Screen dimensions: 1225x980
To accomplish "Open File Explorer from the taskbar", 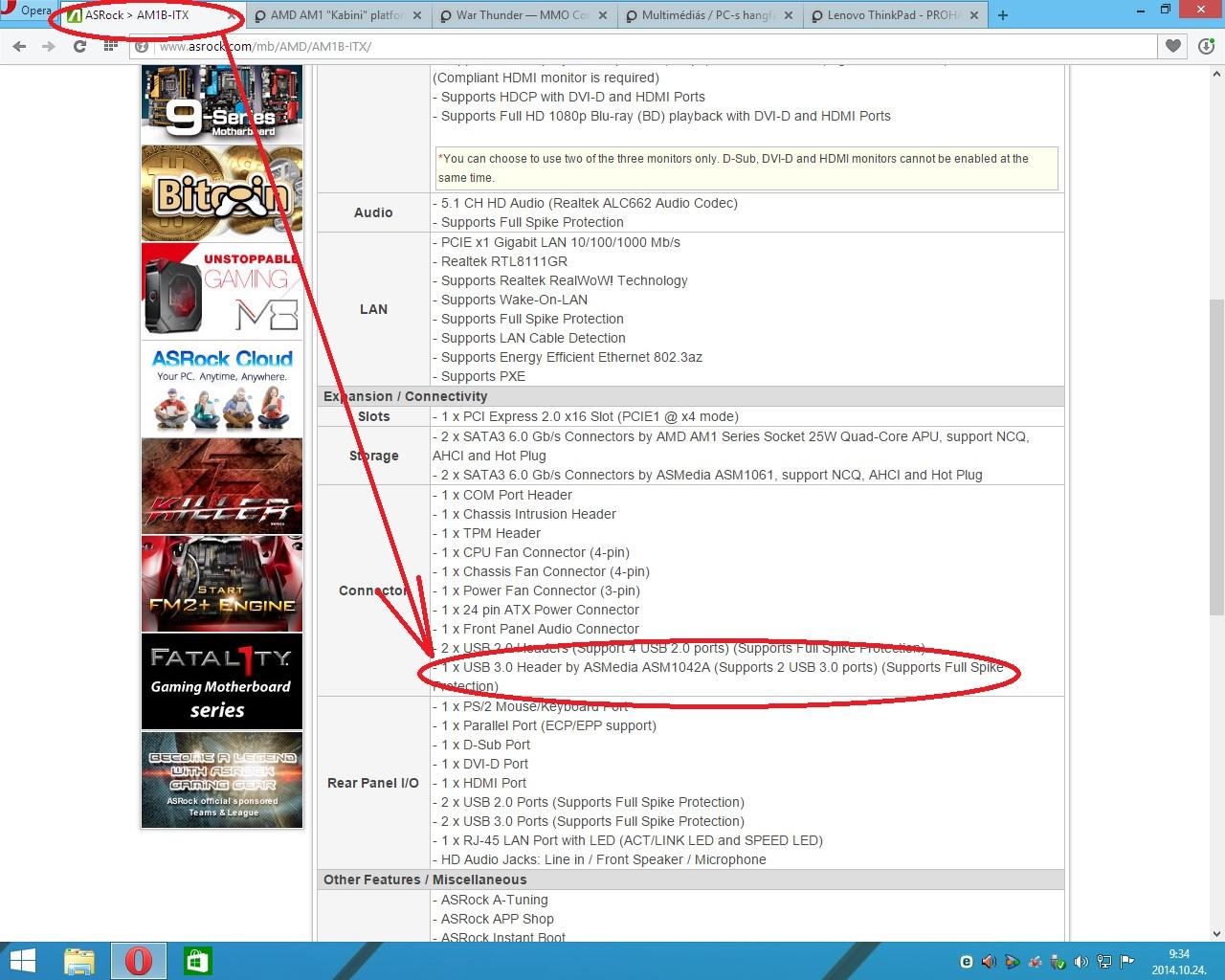I will click(x=79, y=961).
